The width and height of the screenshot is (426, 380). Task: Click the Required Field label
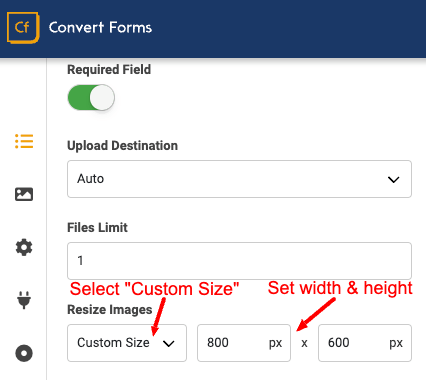pyautogui.click(x=109, y=70)
